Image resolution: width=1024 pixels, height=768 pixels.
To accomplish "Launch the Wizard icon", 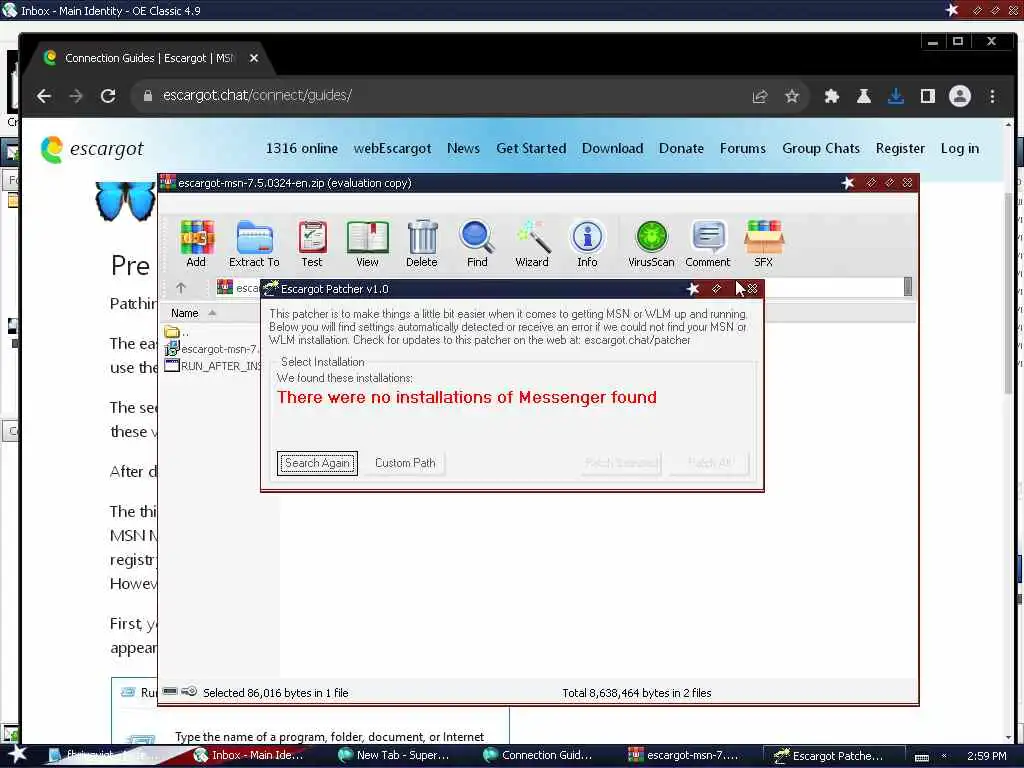I will (x=532, y=244).
